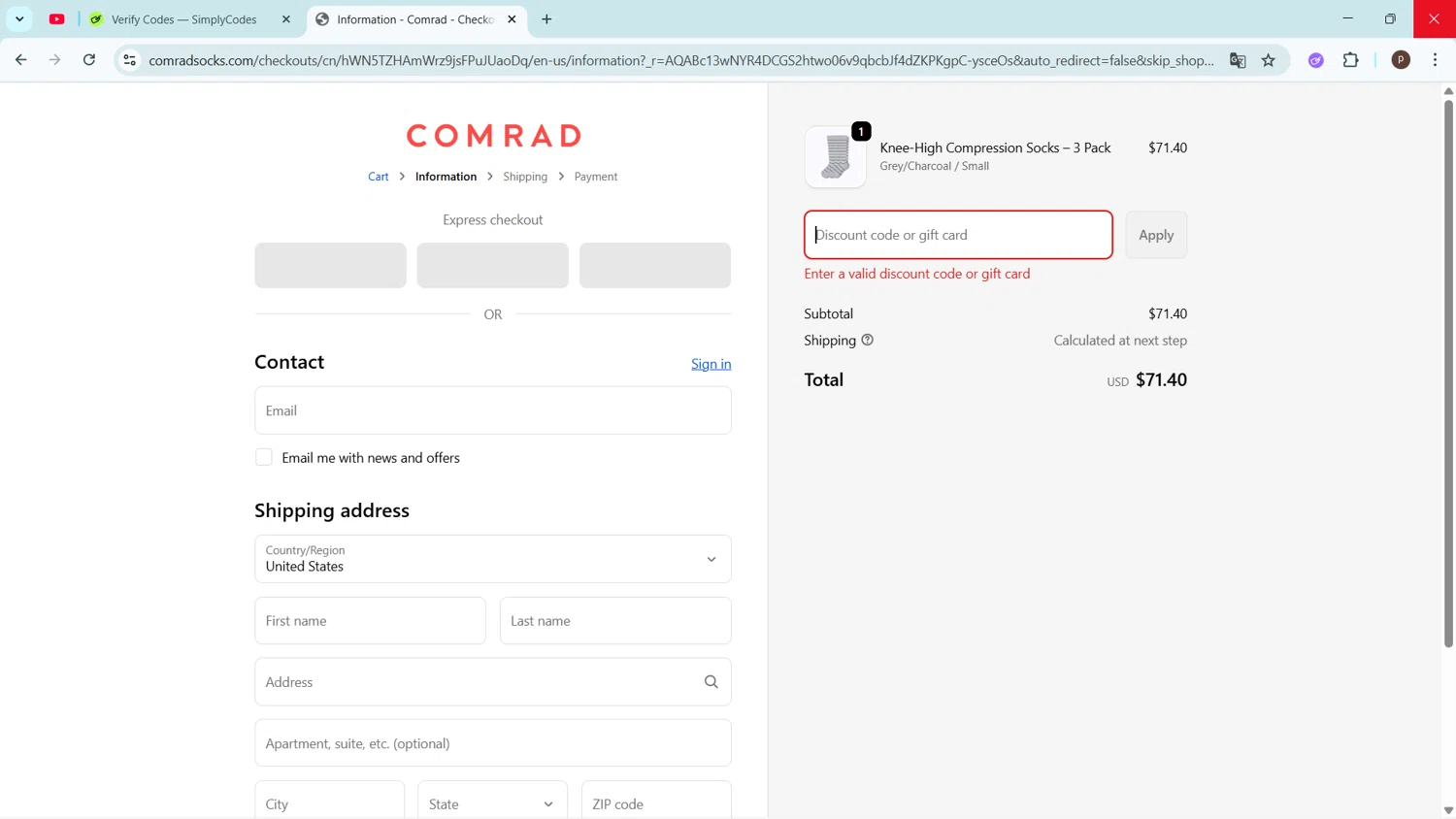The width and height of the screenshot is (1456, 819).
Task: Close the Comrad checkout tab
Action: click(x=512, y=19)
